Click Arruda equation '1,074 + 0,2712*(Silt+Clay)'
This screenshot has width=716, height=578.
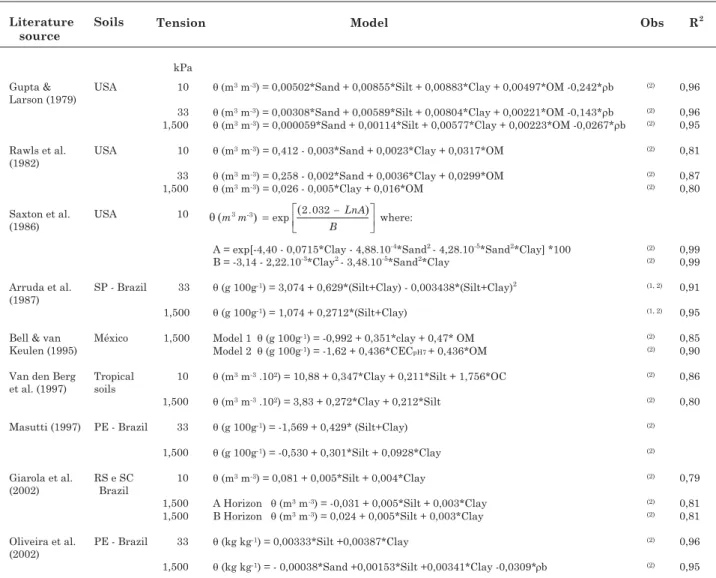pyautogui.click(x=310, y=313)
